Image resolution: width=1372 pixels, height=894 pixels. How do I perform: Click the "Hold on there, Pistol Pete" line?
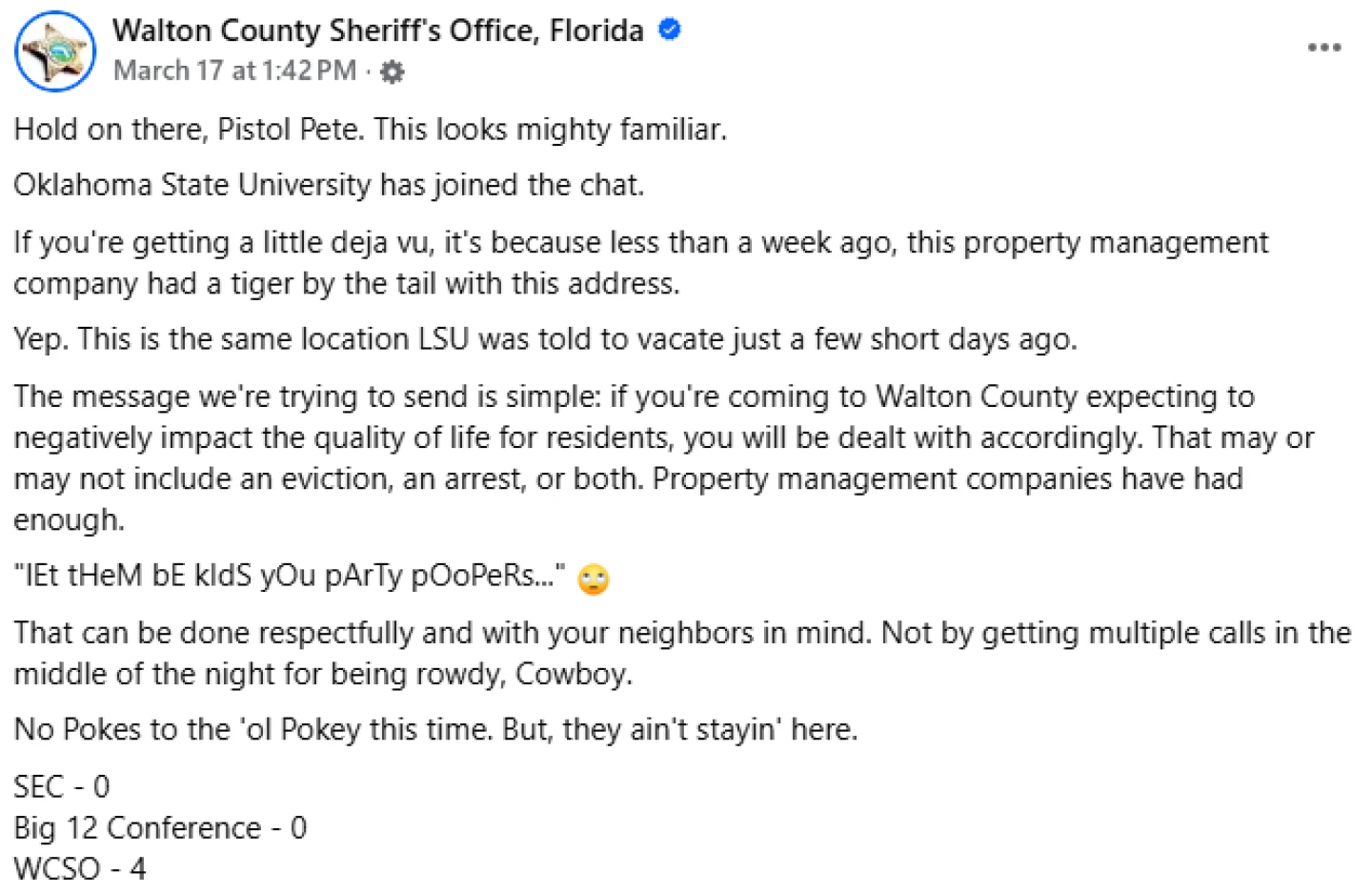[x=370, y=130]
